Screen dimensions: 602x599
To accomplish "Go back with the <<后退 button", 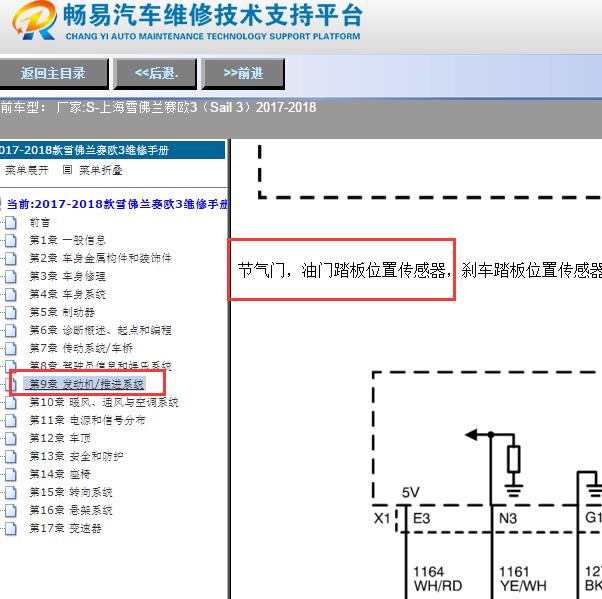I will point(155,73).
